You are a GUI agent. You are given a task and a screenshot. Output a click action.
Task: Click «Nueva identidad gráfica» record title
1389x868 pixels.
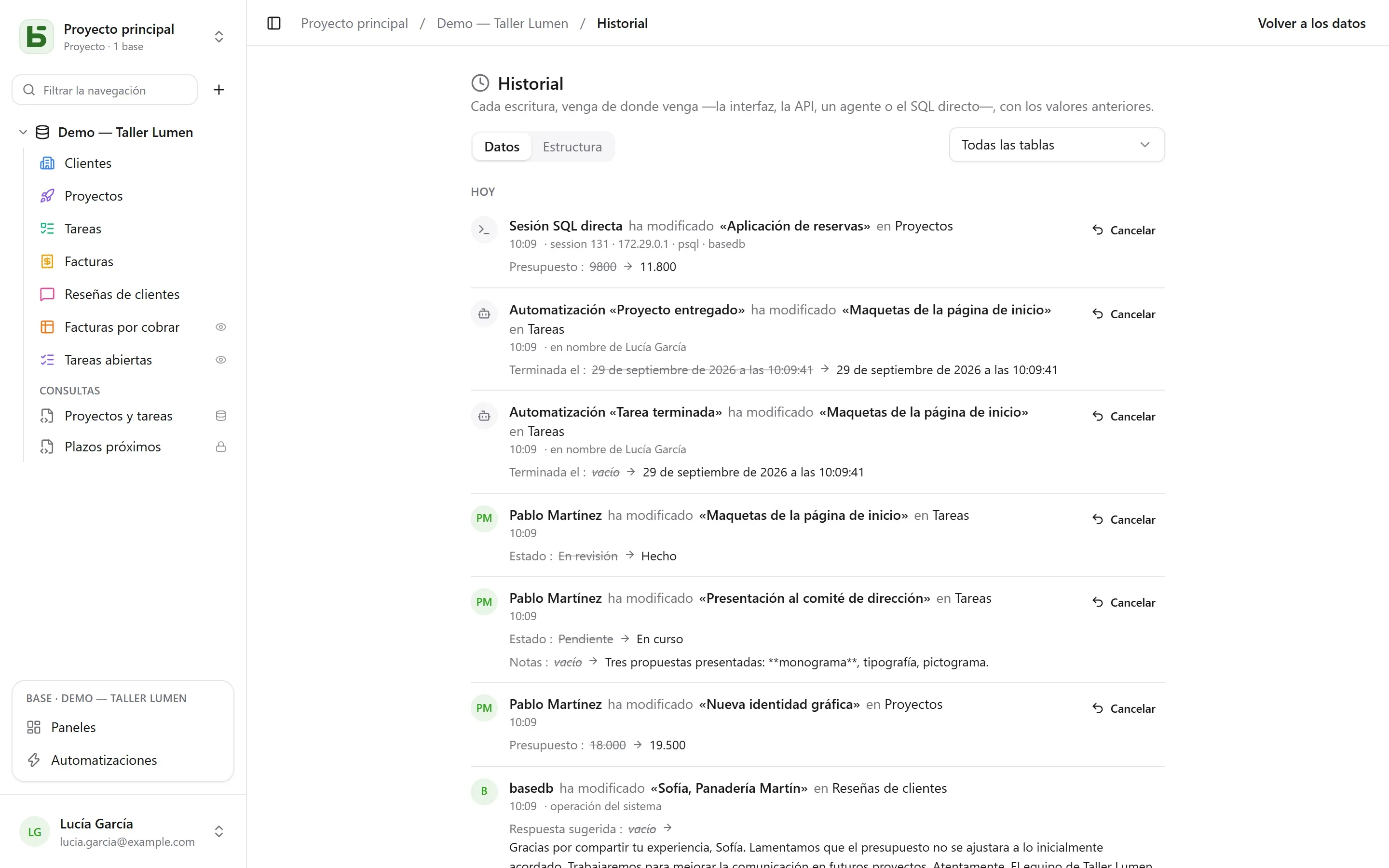779,704
